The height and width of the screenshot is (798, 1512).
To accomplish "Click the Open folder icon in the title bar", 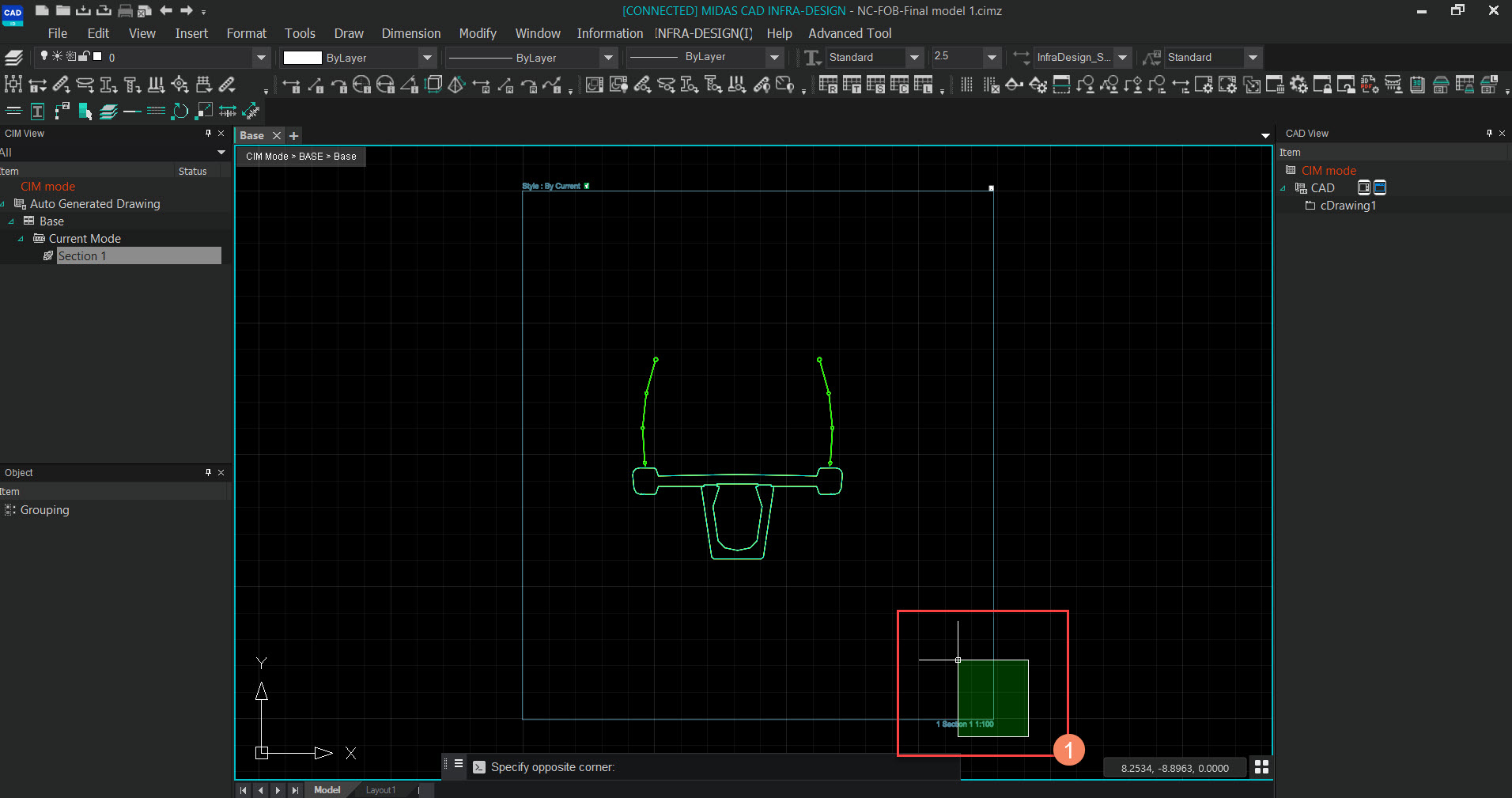I will [62, 10].
